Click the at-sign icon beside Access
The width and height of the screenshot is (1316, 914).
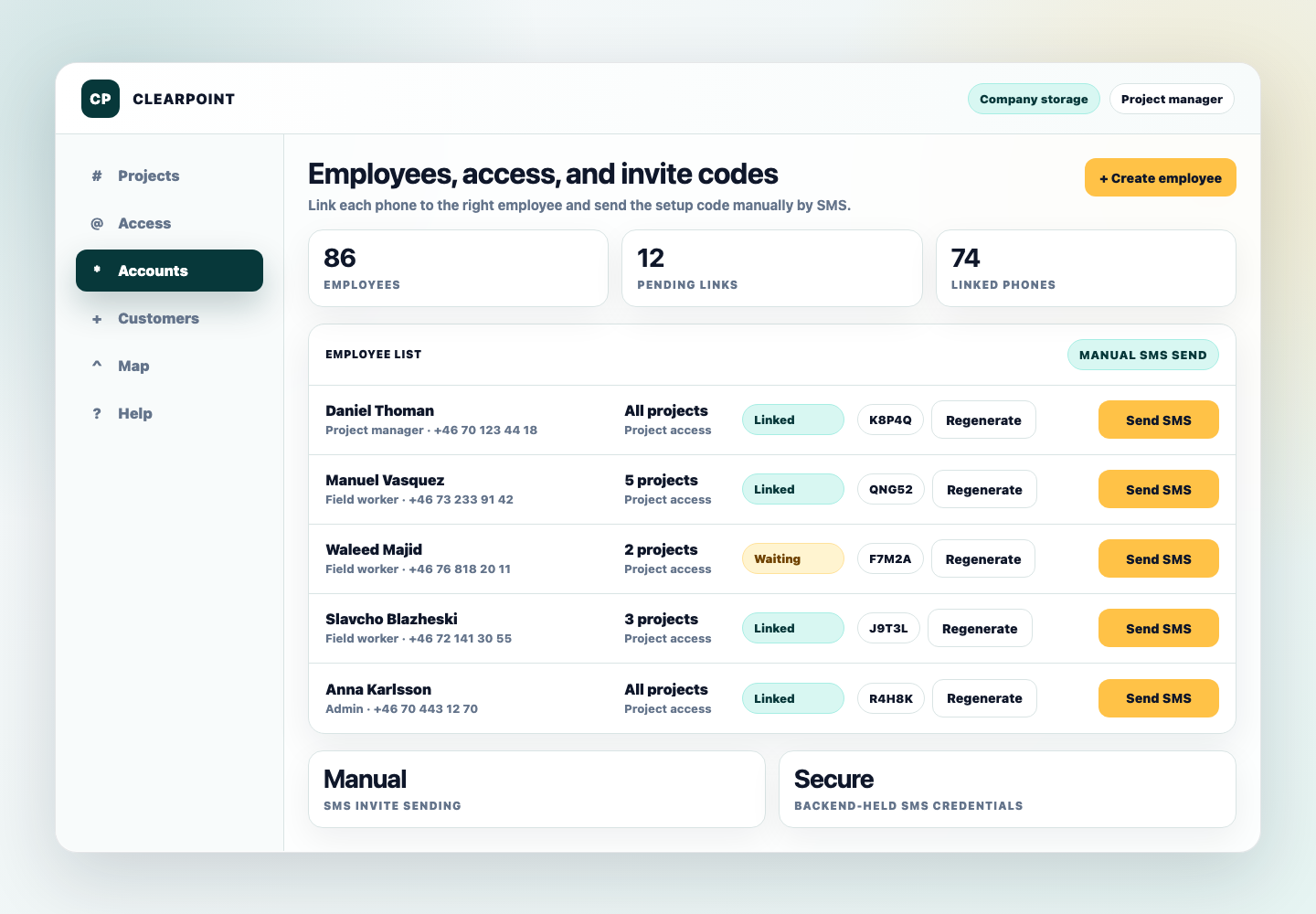97,223
